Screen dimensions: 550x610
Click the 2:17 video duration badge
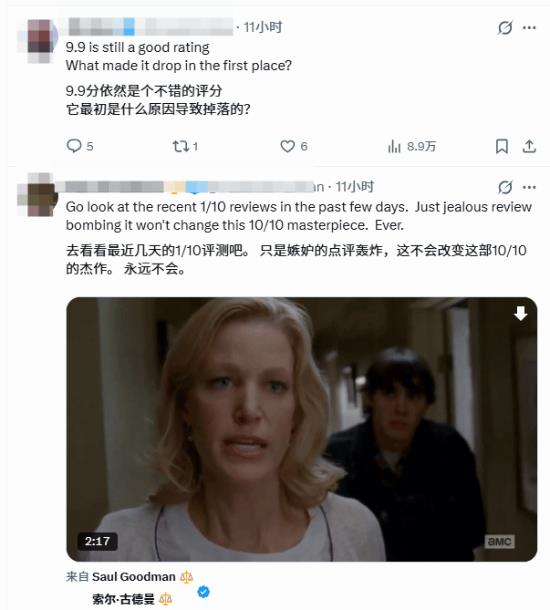click(97, 541)
